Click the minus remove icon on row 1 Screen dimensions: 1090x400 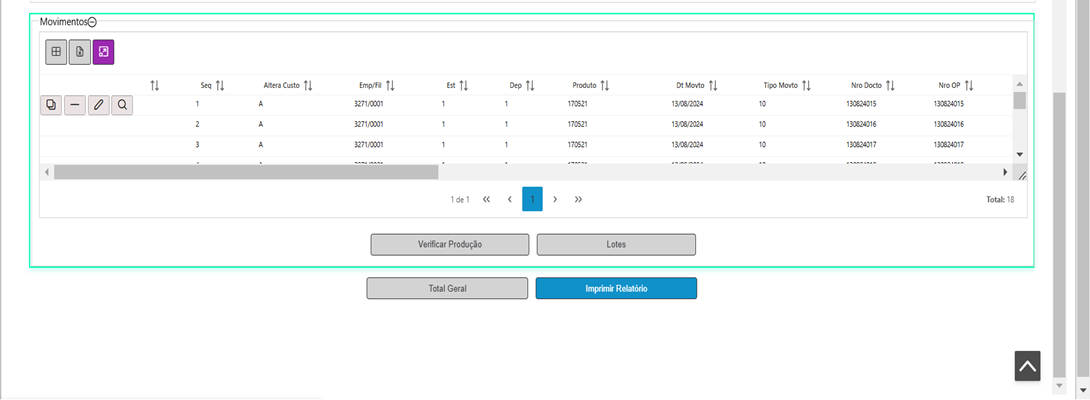75,104
